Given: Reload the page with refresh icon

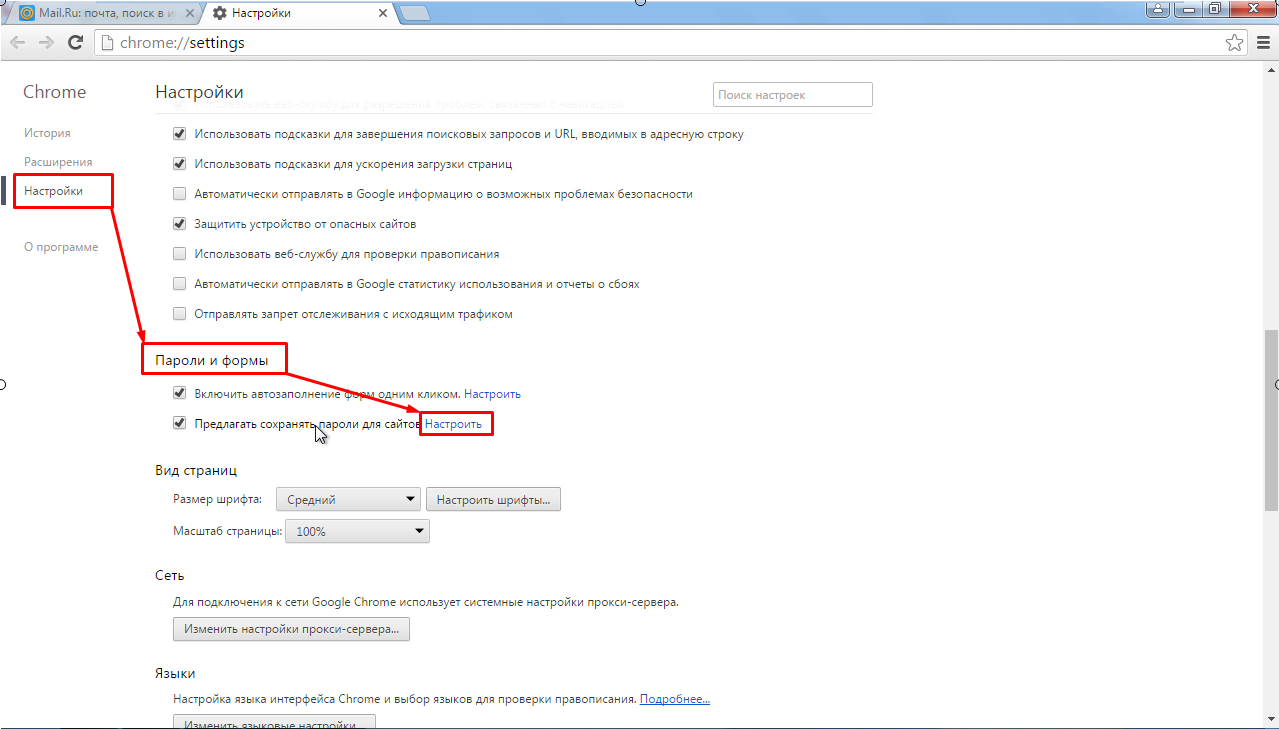Looking at the screenshot, I should tap(75, 43).
